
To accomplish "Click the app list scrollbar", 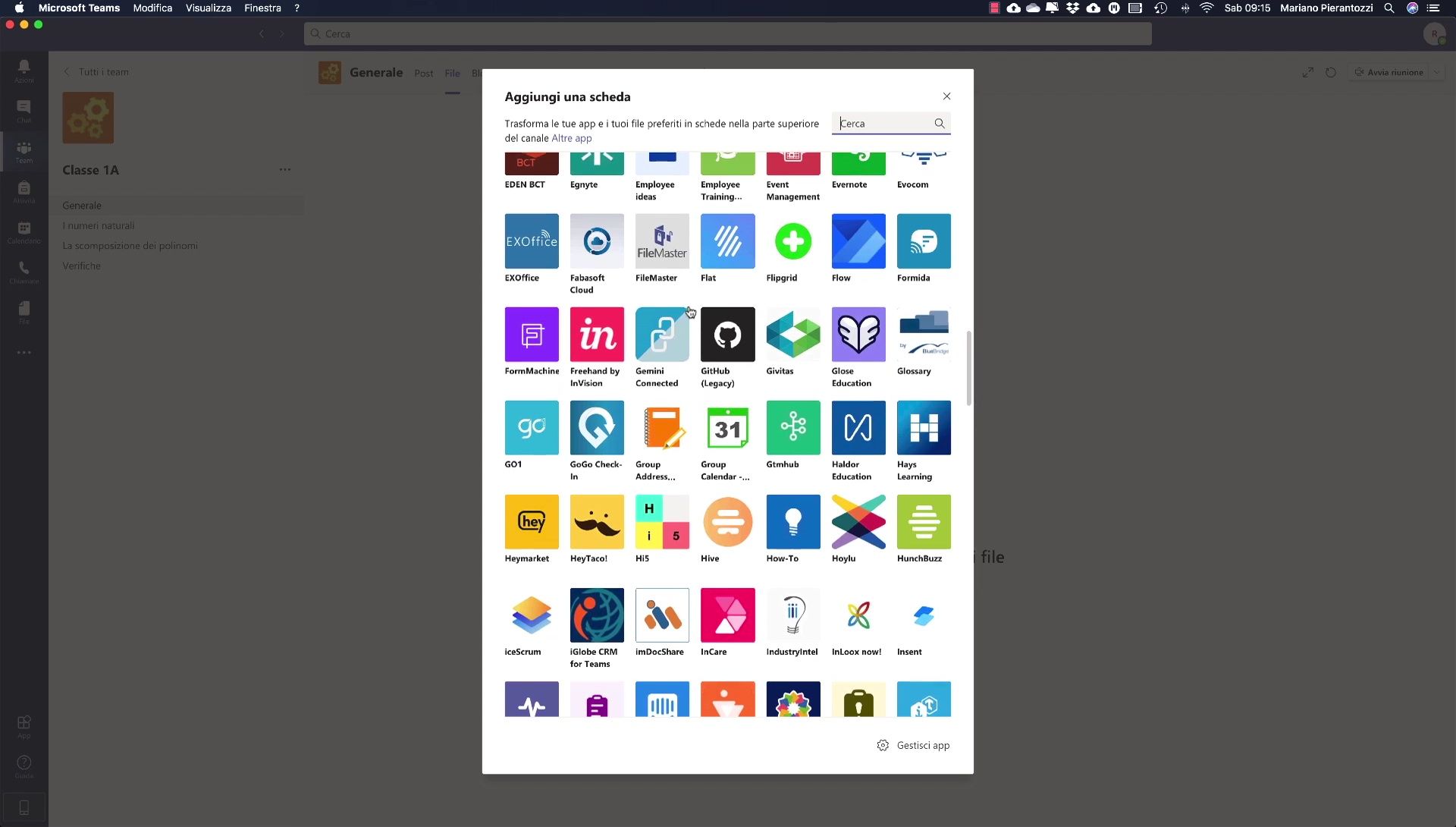I will point(968,368).
